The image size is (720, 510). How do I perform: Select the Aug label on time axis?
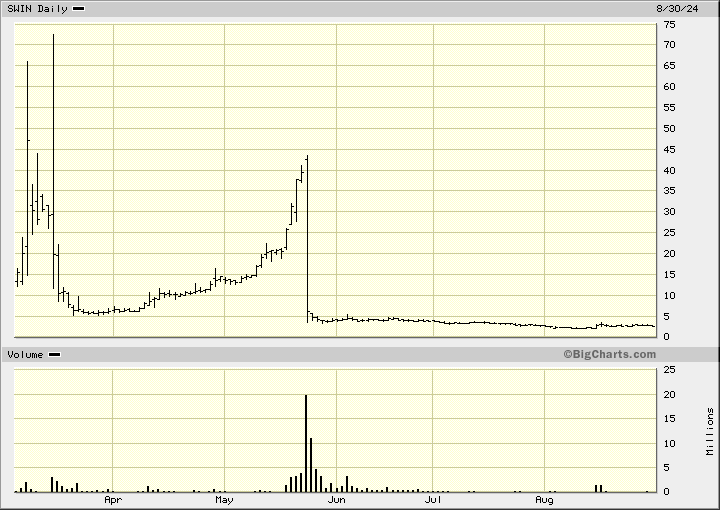(x=544, y=499)
